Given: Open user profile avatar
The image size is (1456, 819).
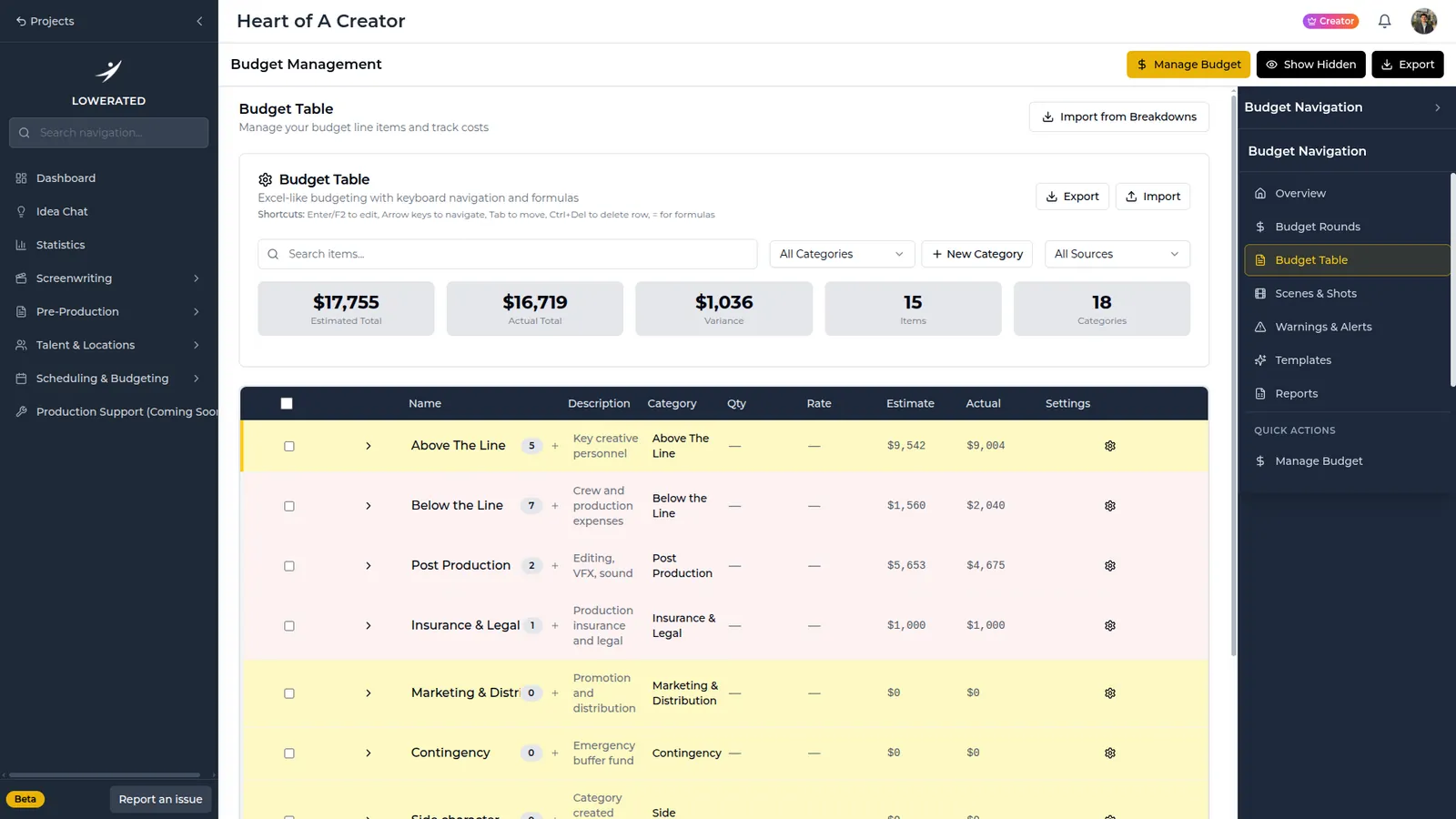Looking at the screenshot, I should (1424, 21).
